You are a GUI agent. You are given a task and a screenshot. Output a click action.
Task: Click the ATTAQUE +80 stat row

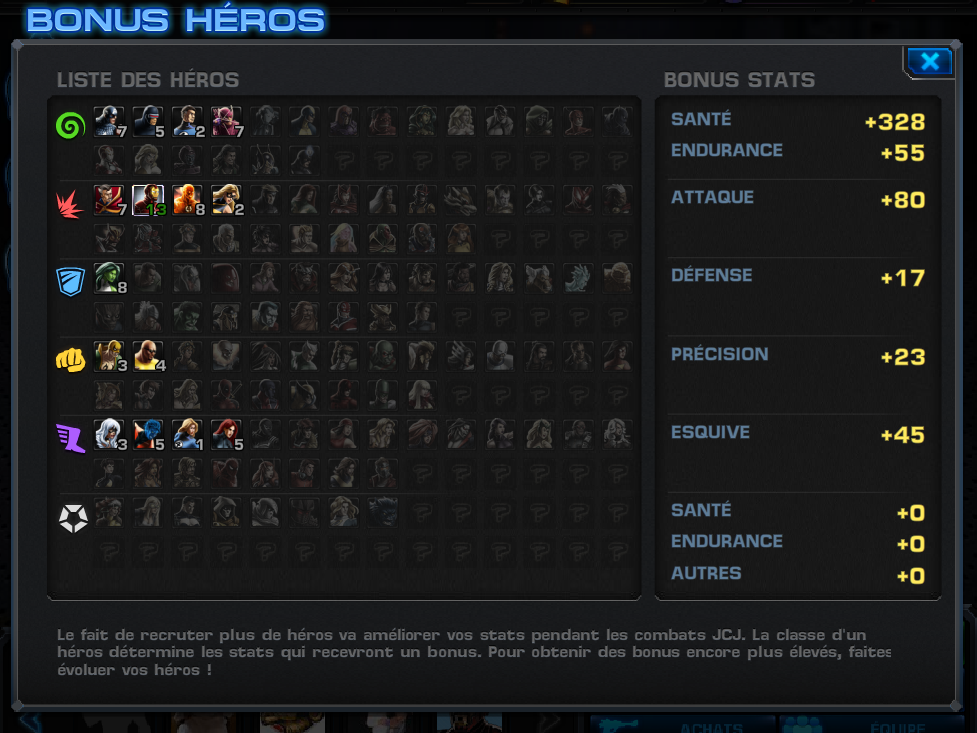[x=798, y=199]
